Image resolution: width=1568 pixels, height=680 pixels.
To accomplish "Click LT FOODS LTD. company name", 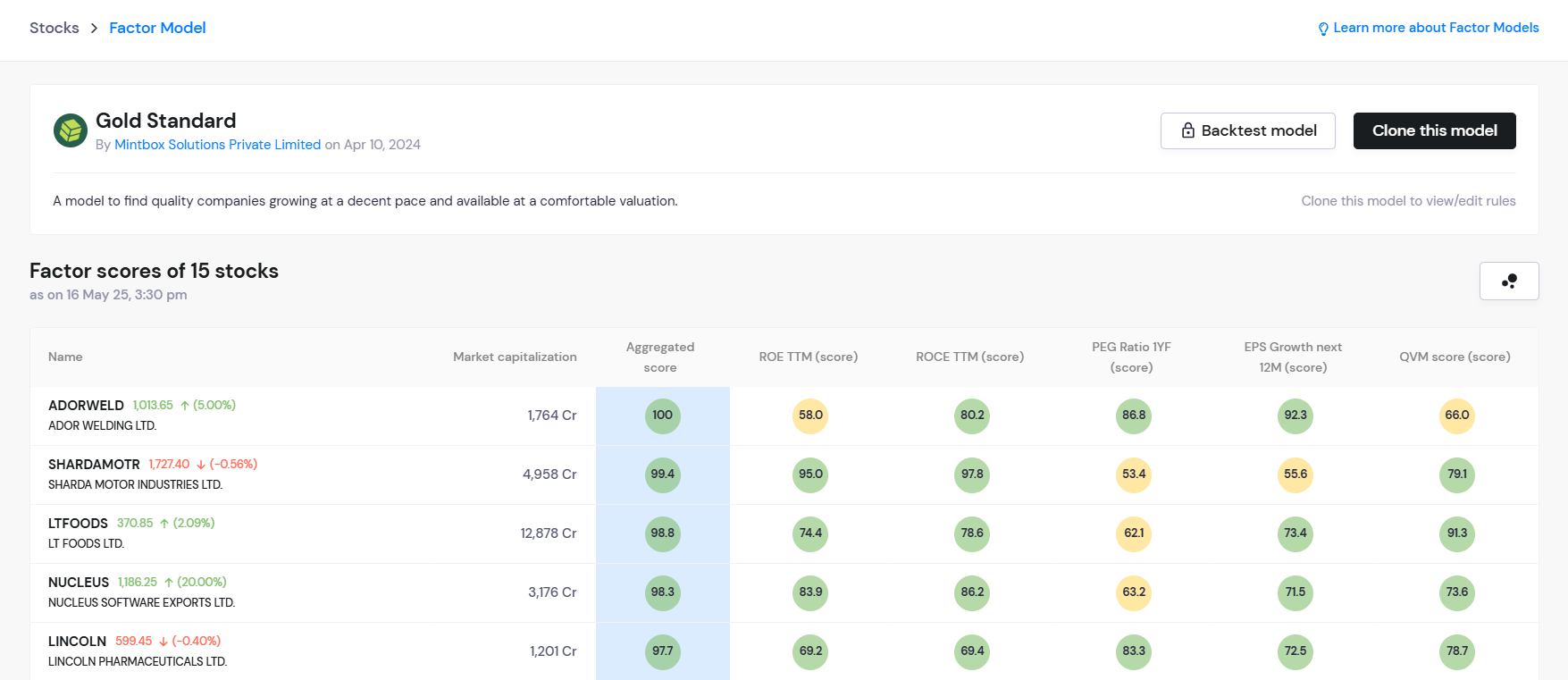I will pos(86,544).
